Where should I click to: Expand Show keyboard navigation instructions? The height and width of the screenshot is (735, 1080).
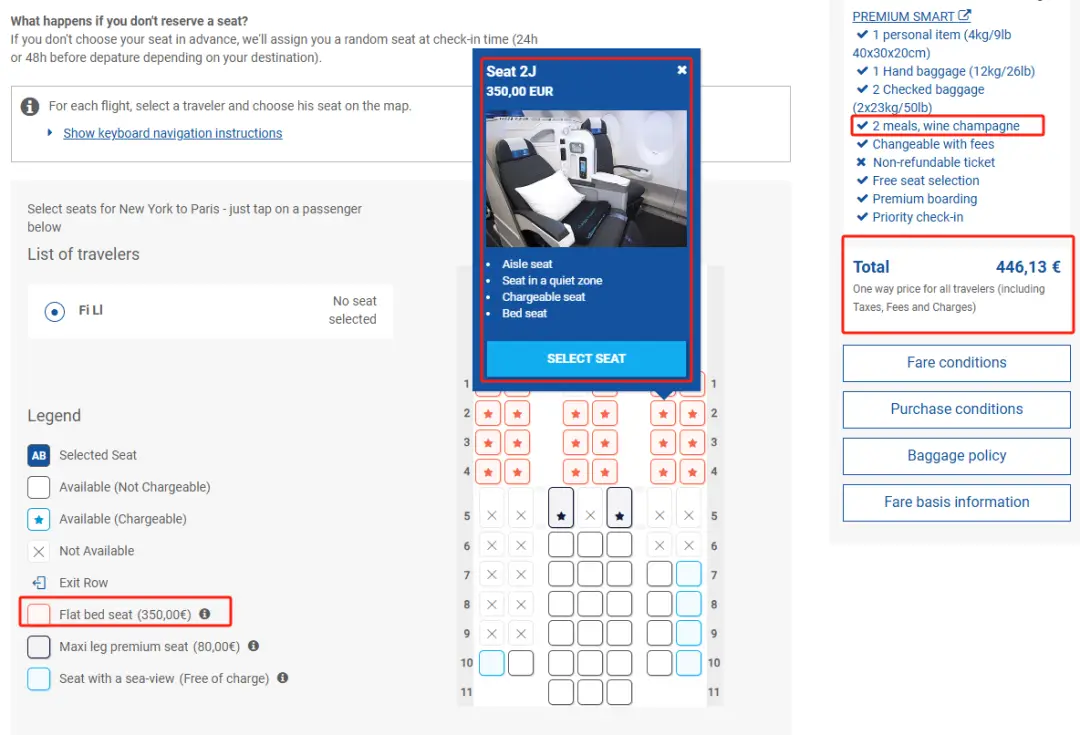tap(172, 133)
